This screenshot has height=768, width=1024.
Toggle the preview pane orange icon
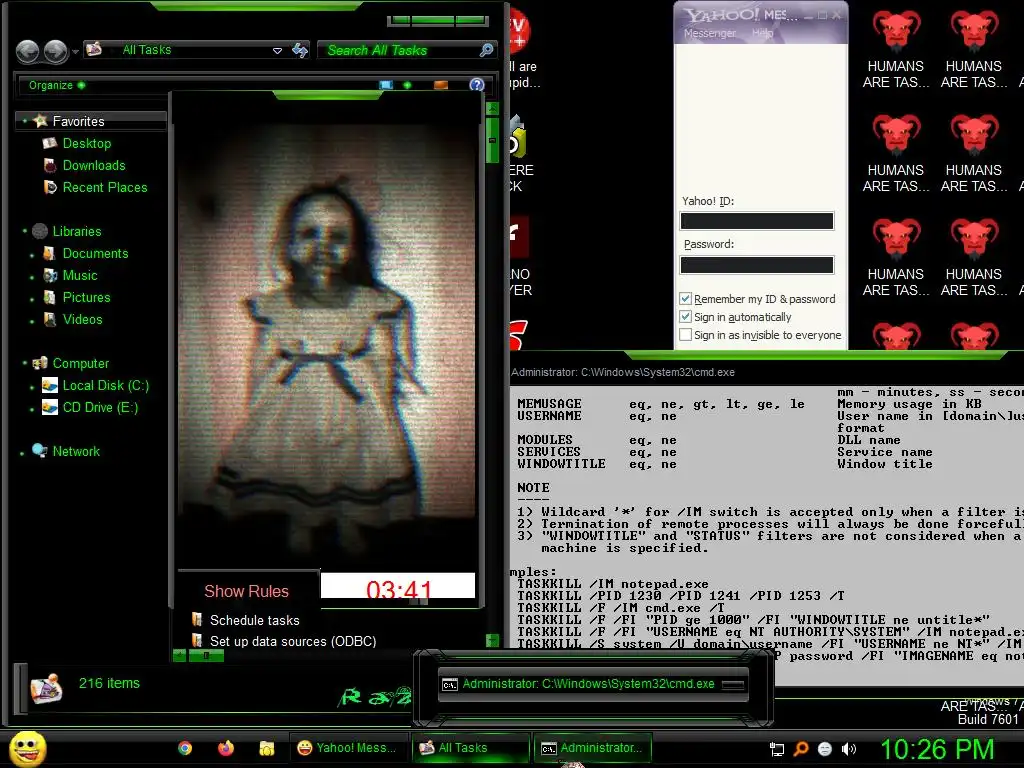coord(441,85)
